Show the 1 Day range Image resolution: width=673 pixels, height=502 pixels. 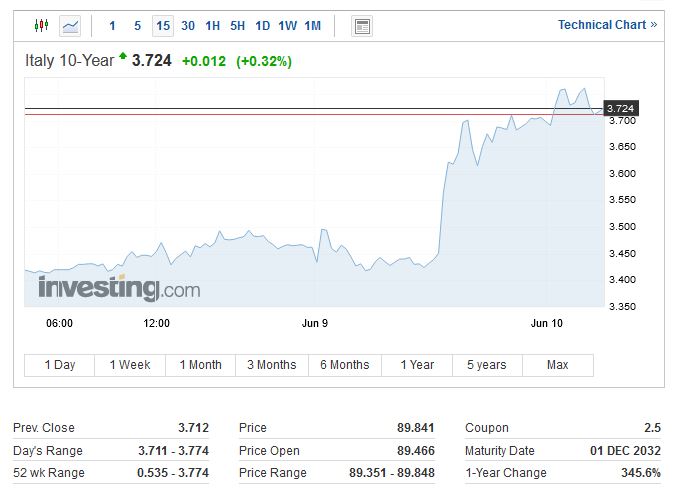click(60, 365)
